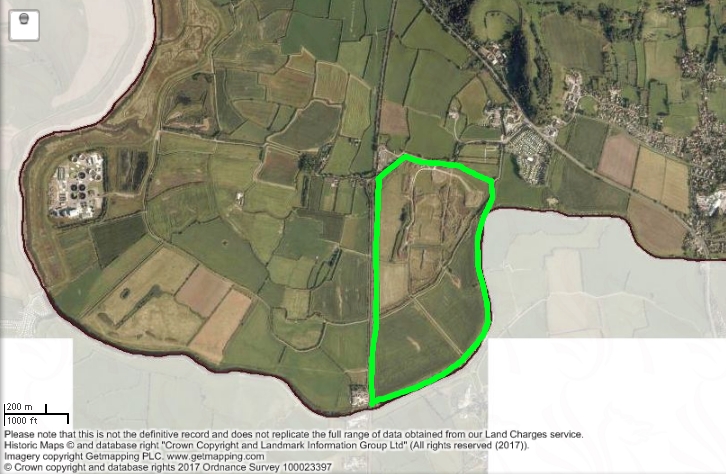Image resolution: width=726 pixels, height=474 pixels.
Task: Click the caravan park area near the main road
Action: click(x=532, y=153)
